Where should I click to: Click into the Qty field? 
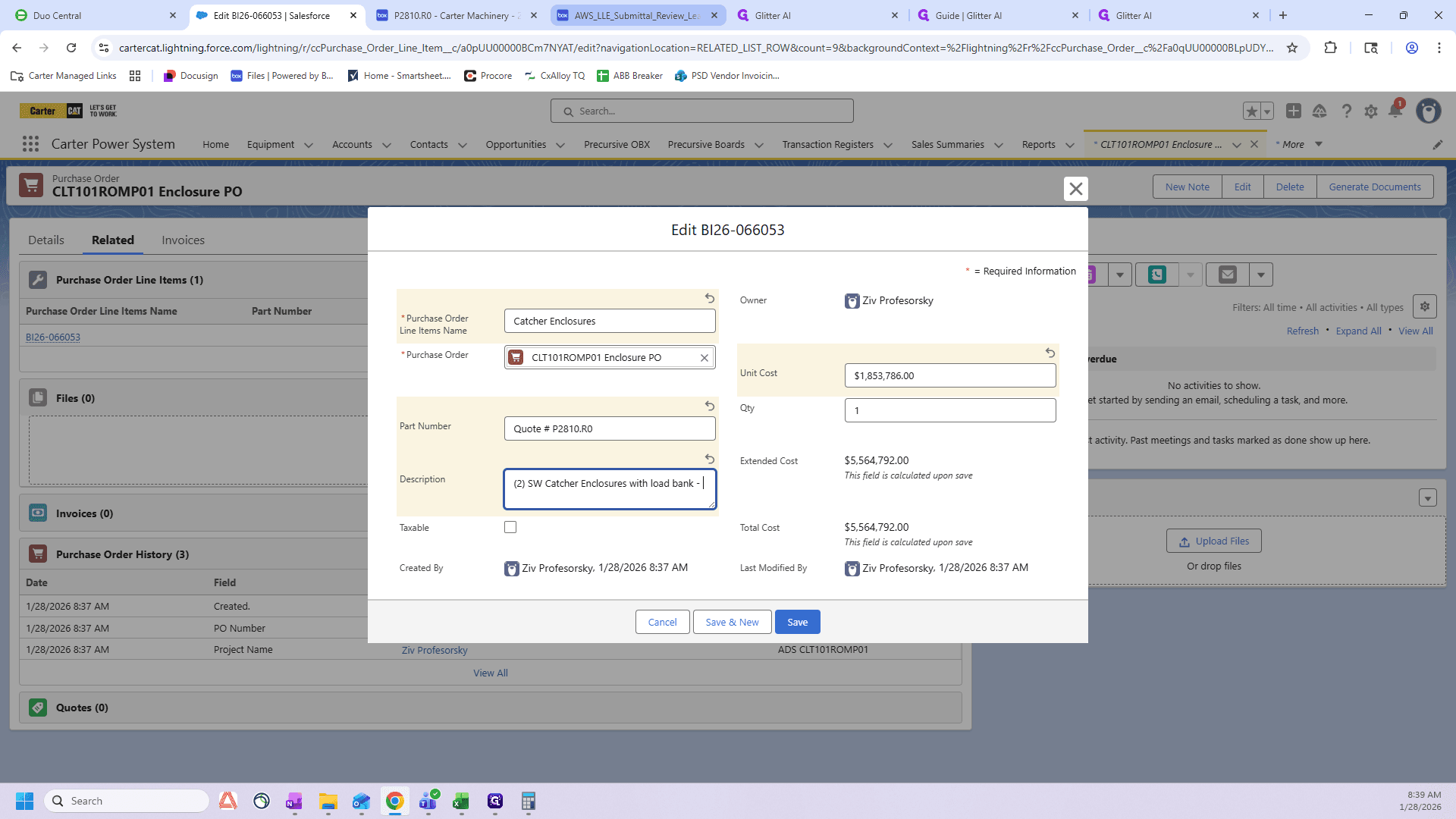[x=950, y=410]
